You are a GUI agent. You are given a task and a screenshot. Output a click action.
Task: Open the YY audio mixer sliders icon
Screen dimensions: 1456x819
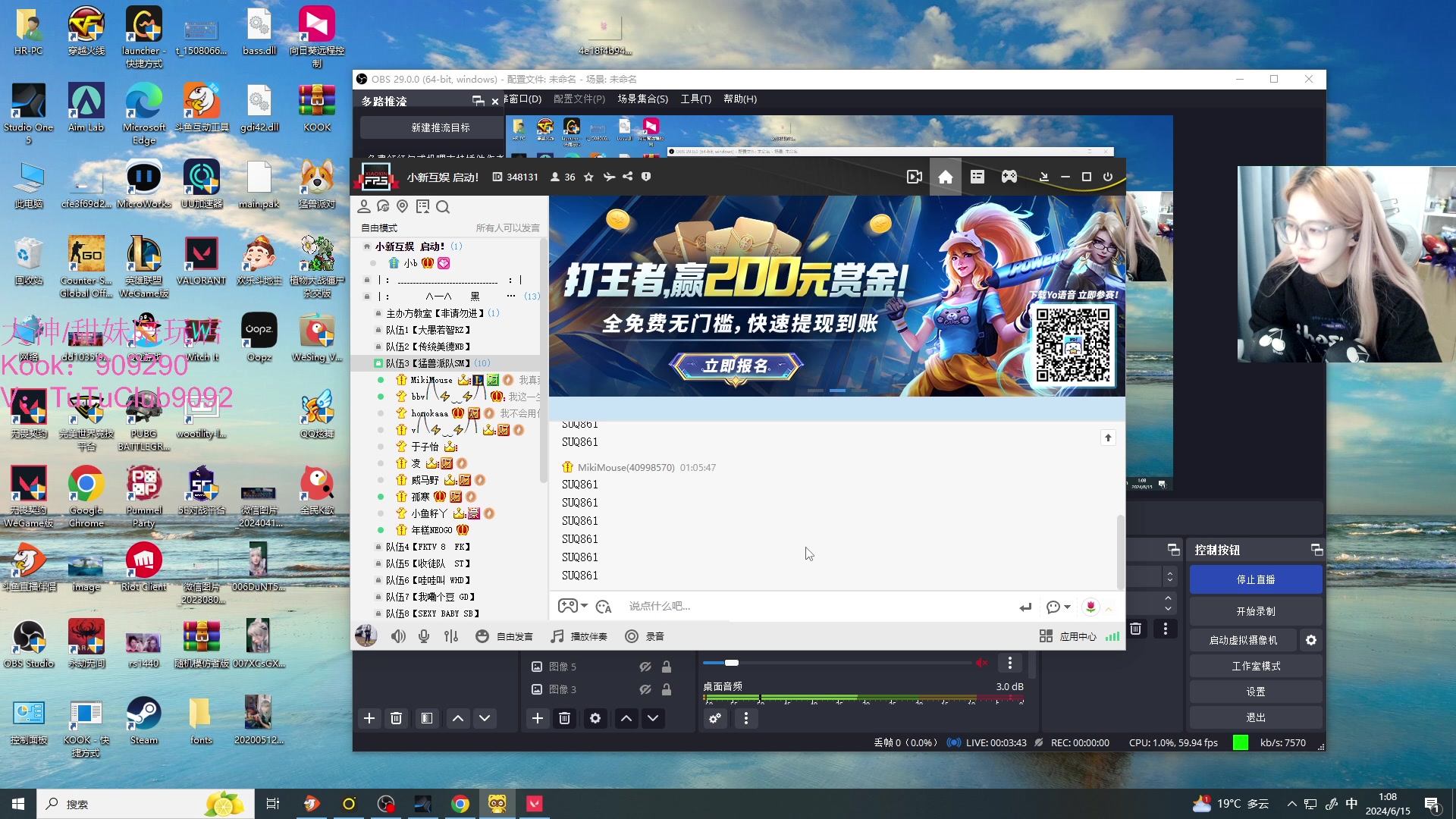point(451,636)
